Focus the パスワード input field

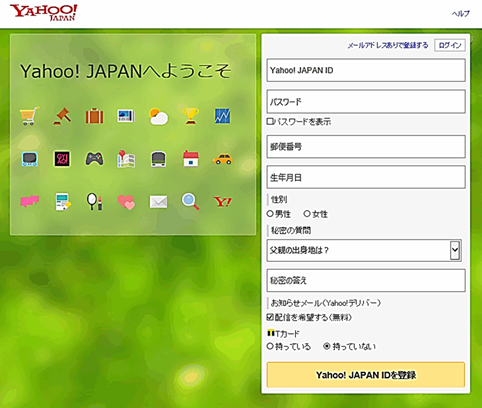click(x=366, y=101)
